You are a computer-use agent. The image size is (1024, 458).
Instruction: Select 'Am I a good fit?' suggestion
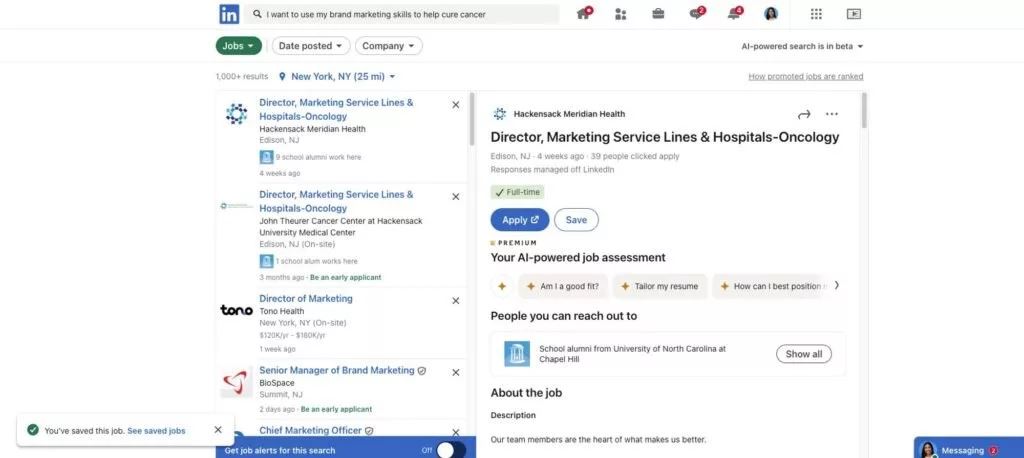(x=563, y=286)
